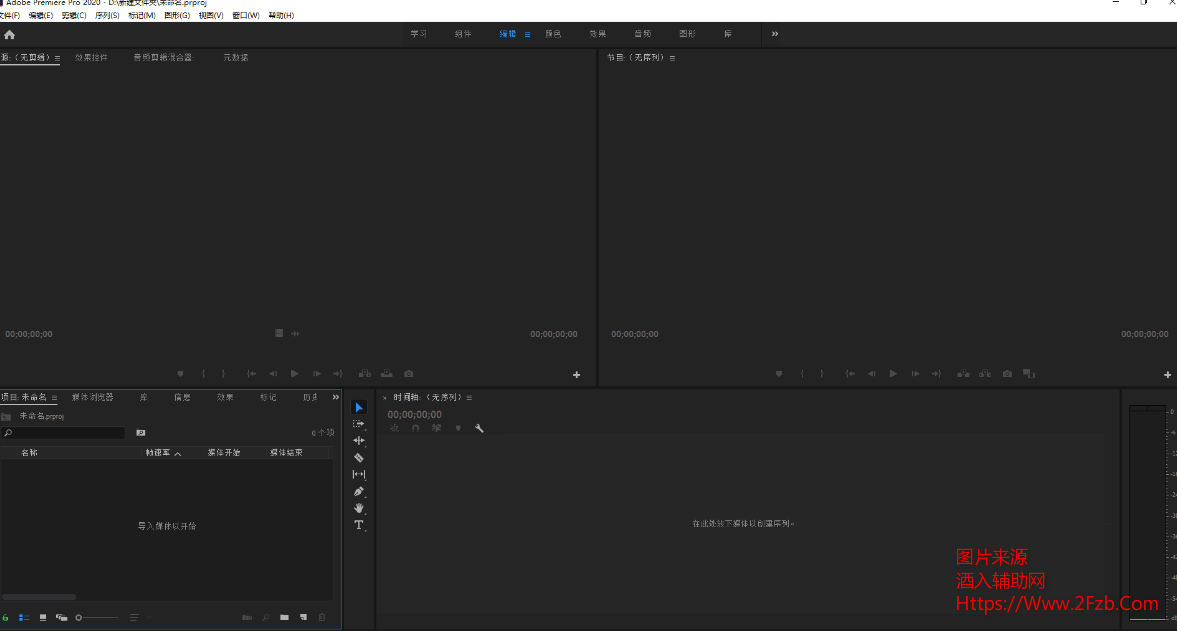Show hidden project panel tabs via the chevrons
Viewport: 1177px width, 631px height.
coord(336,397)
